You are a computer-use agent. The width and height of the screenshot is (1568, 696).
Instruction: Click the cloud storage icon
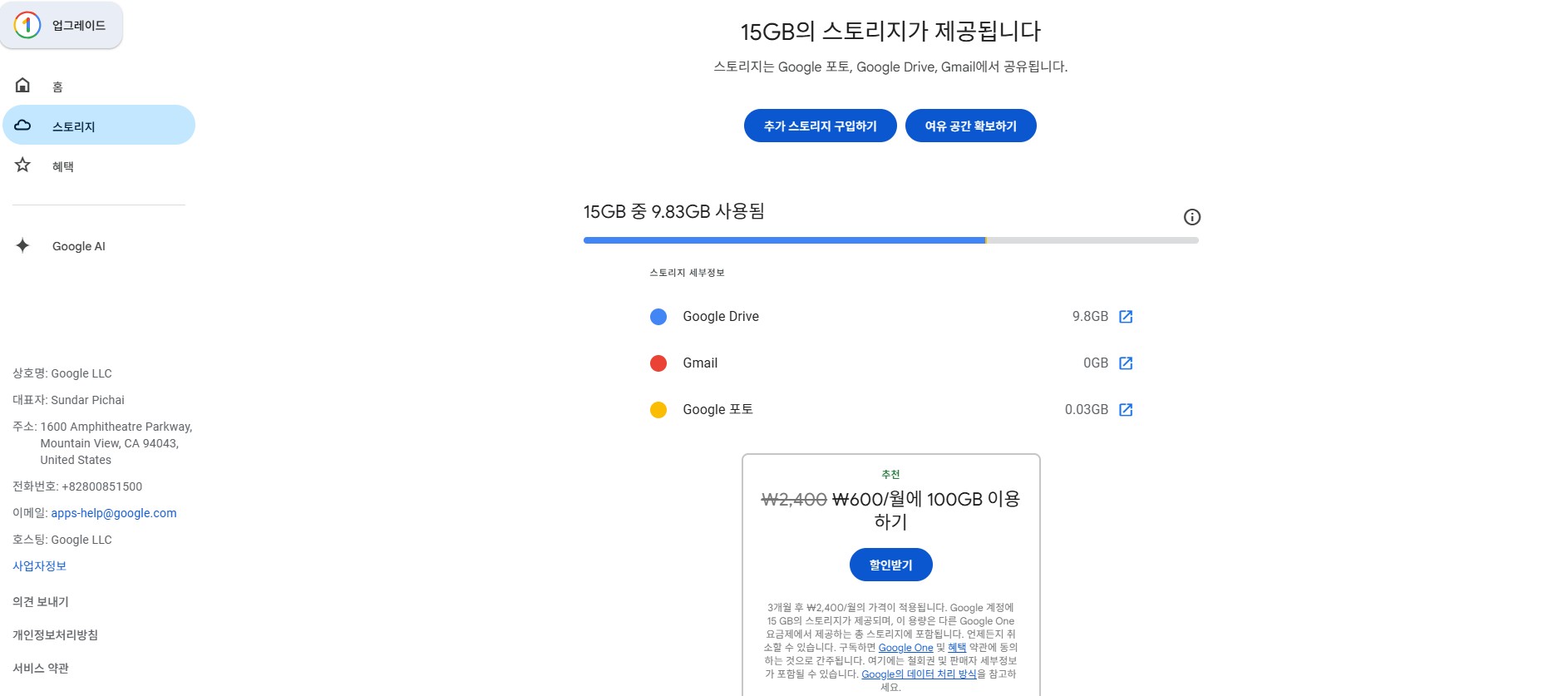pos(22,125)
